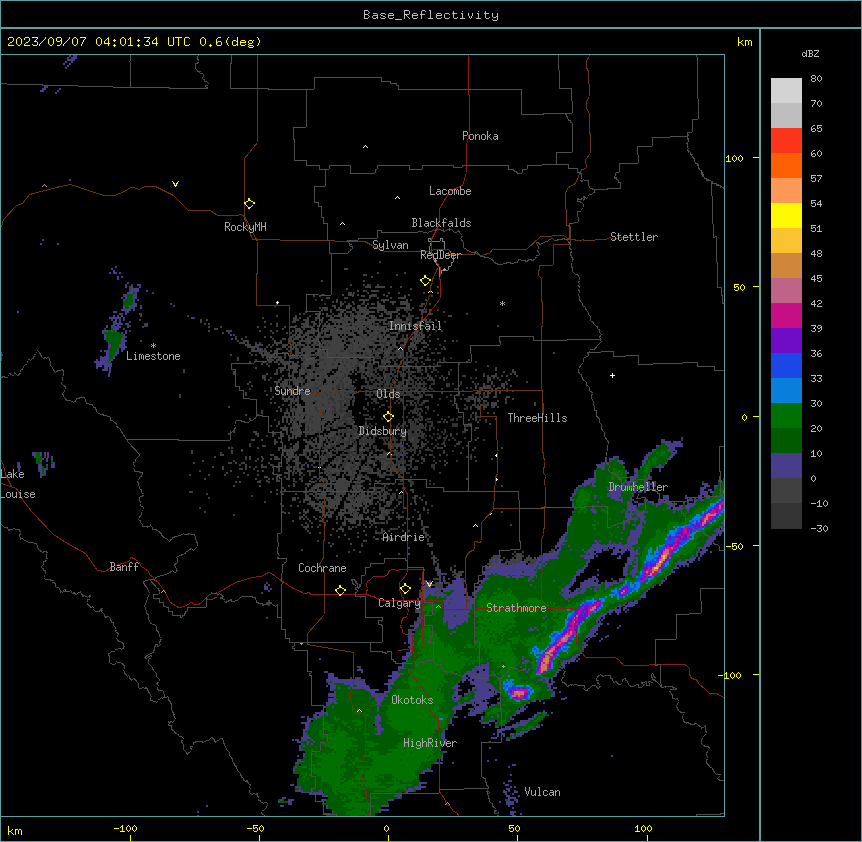Select the magenta 39-42 dBZ legend swatch
The width and height of the screenshot is (862, 842).
pyautogui.click(x=786, y=315)
